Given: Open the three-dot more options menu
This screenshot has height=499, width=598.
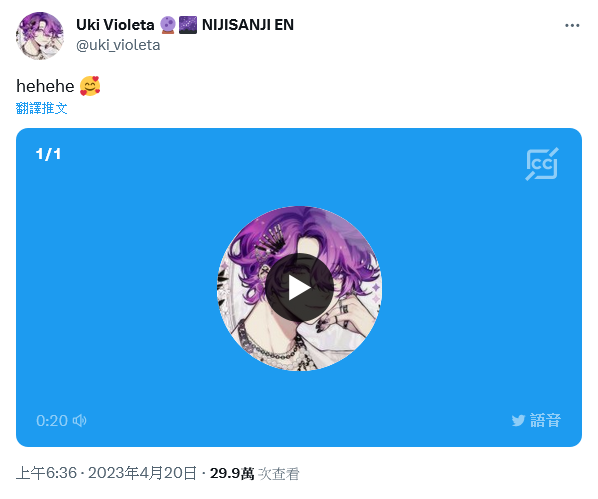Looking at the screenshot, I should coord(572,26).
